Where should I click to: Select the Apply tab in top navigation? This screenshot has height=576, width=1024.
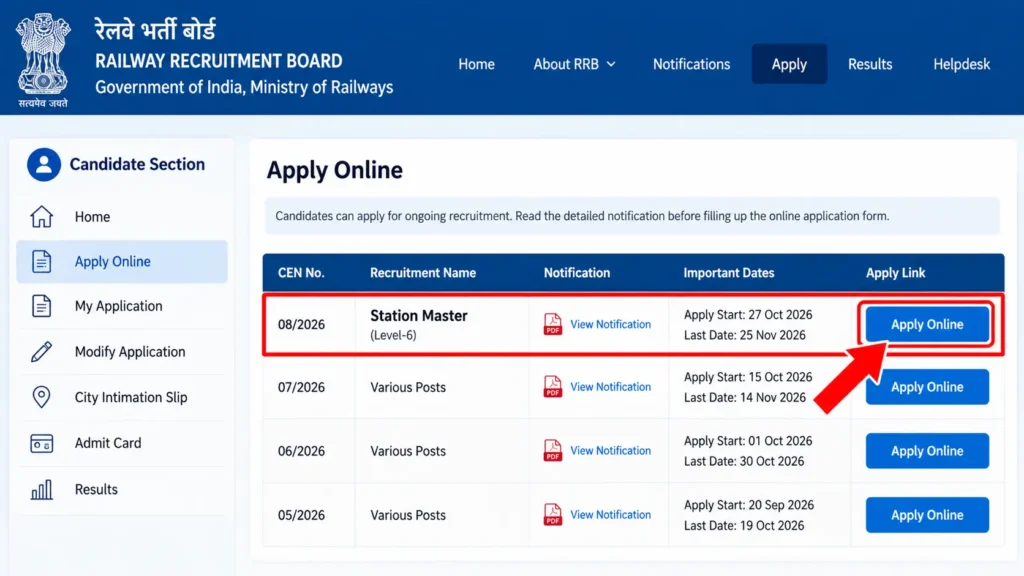(789, 64)
